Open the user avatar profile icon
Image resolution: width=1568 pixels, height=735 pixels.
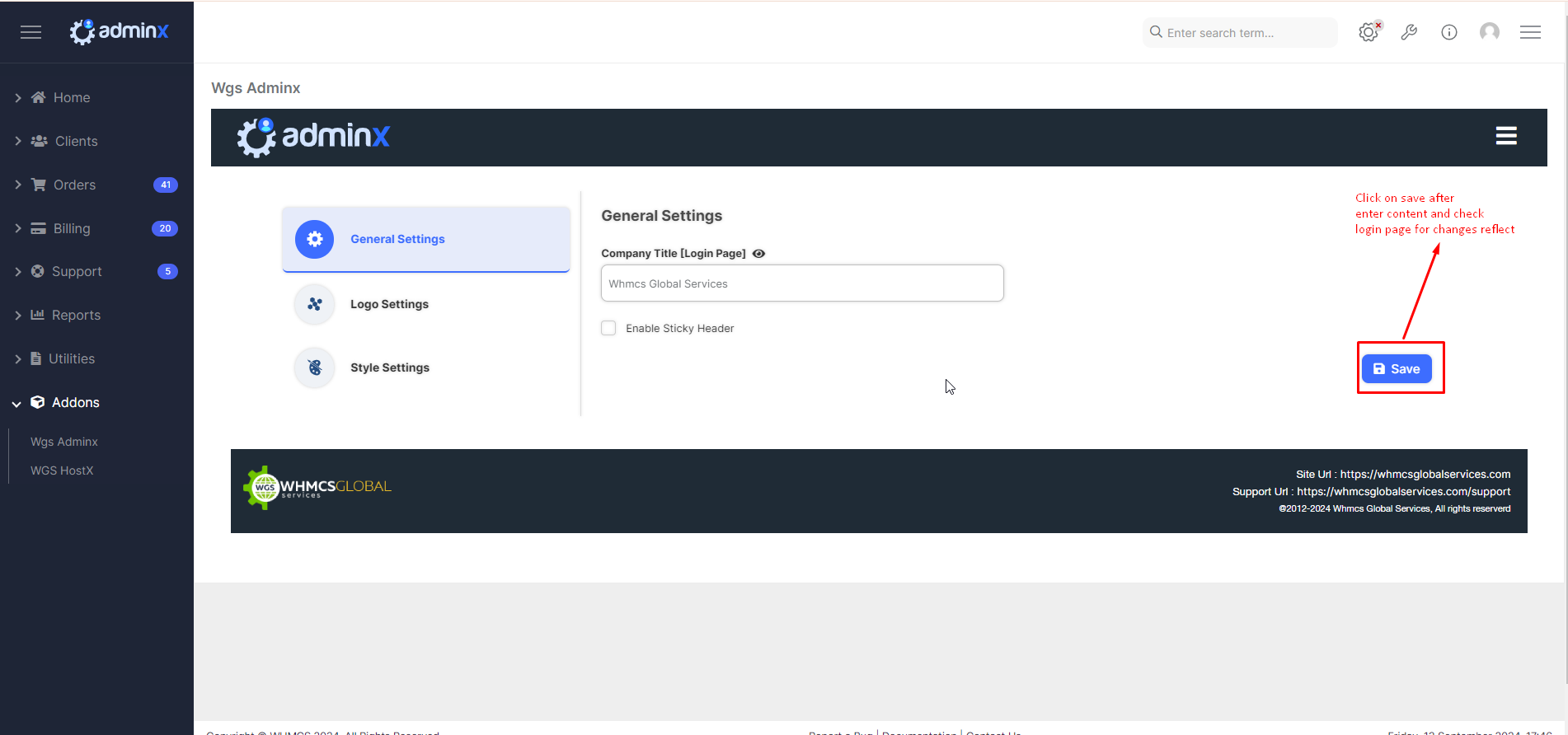coord(1489,32)
